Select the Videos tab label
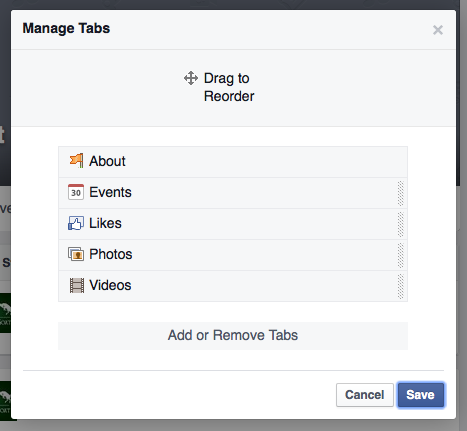 pos(110,285)
